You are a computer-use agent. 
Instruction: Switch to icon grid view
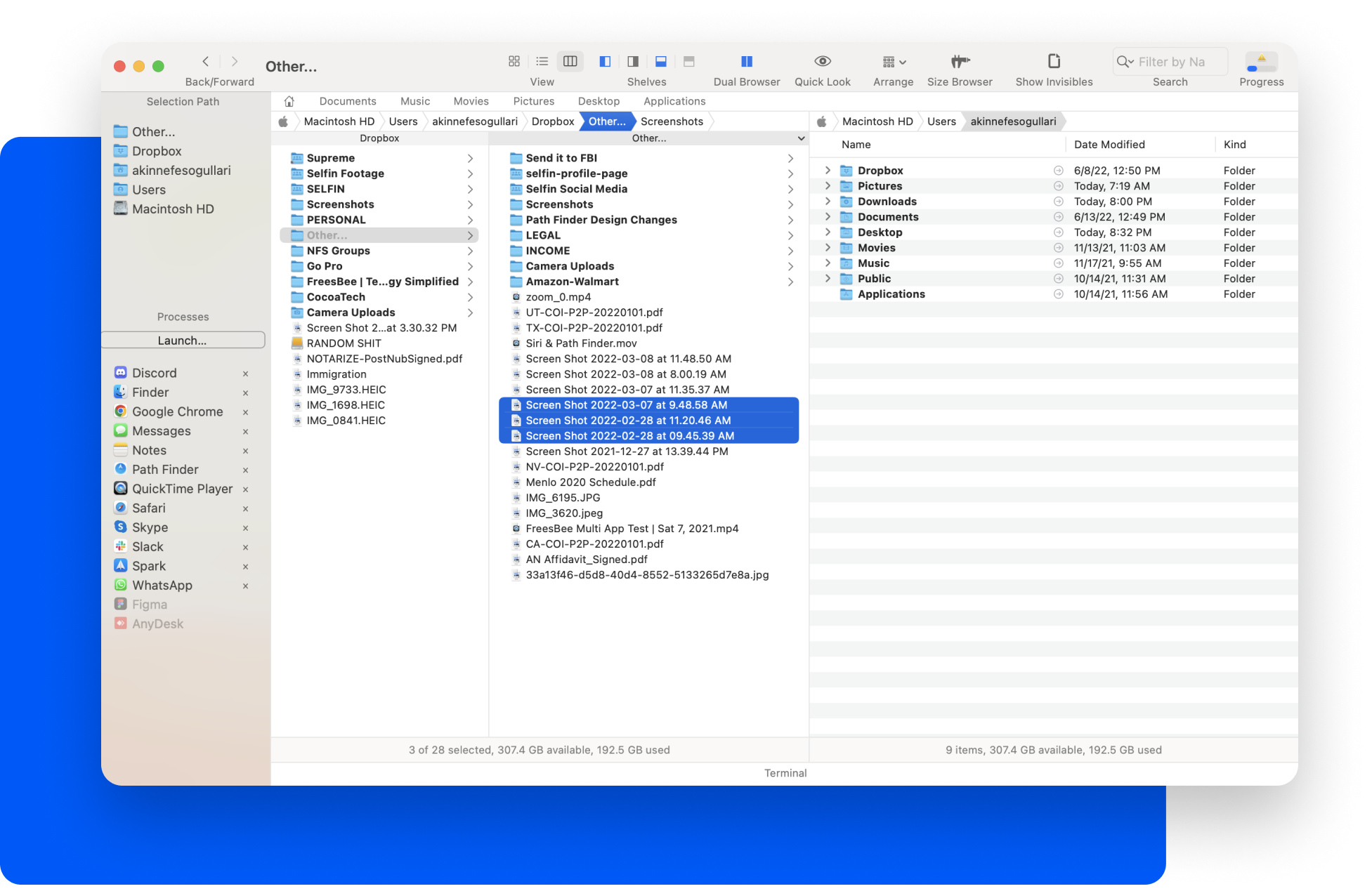pos(514,62)
